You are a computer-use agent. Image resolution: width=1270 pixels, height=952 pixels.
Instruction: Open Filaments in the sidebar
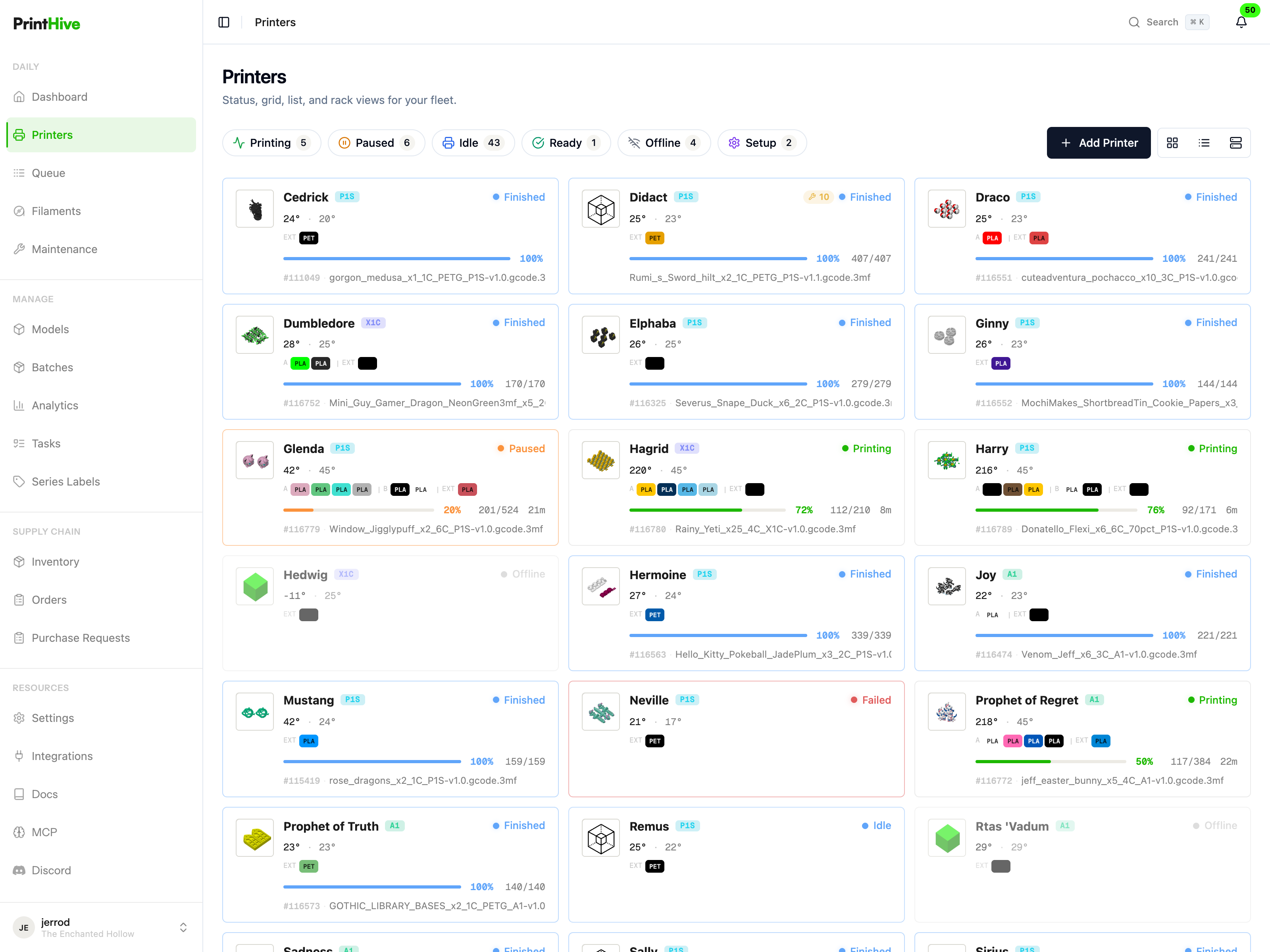click(101, 211)
